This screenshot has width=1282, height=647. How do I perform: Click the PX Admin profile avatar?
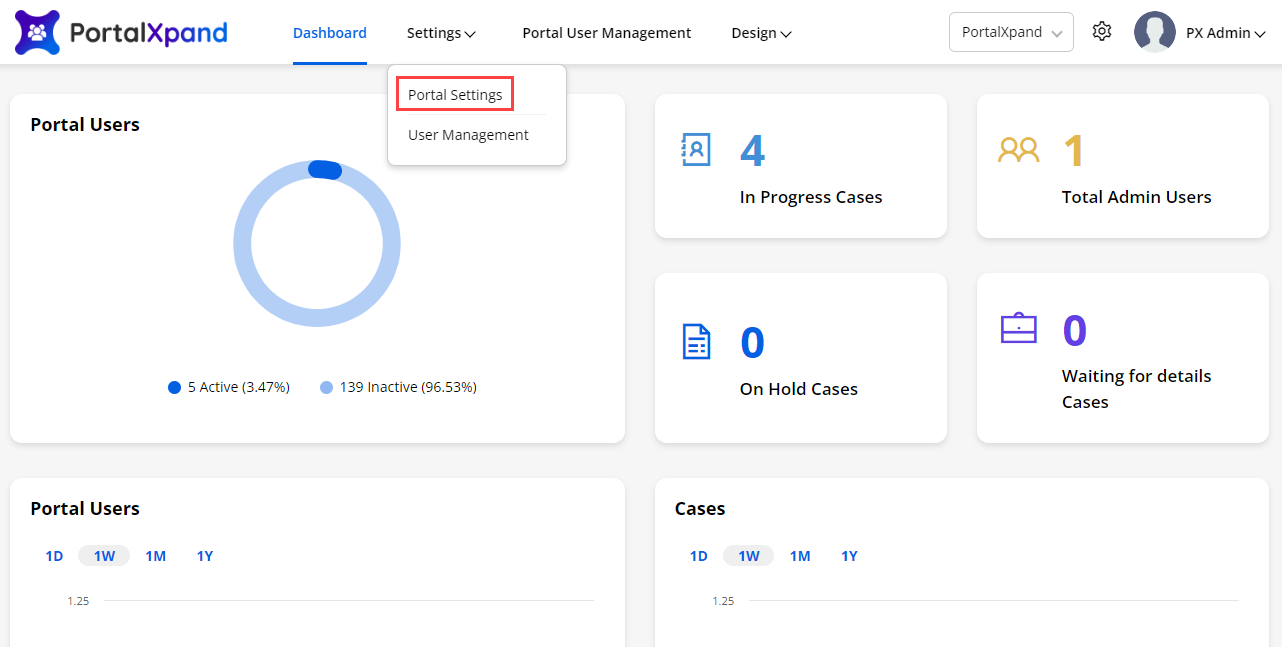click(x=1154, y=32)
